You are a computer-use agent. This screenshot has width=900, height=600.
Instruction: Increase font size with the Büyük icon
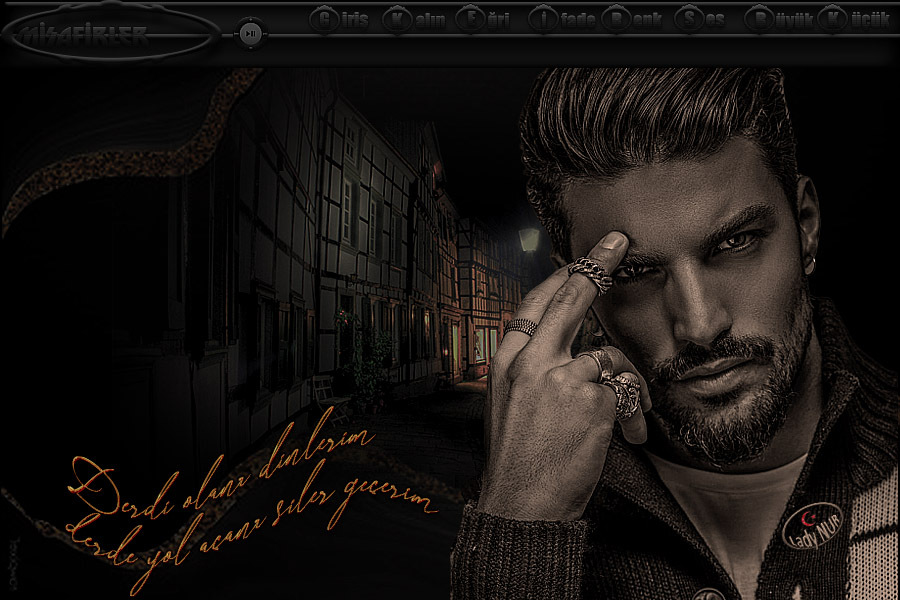762,20
